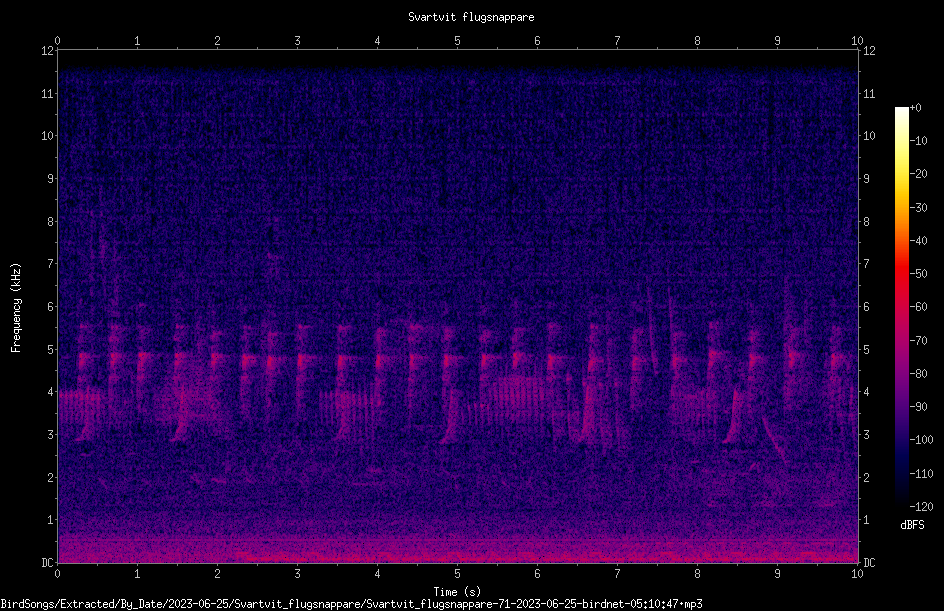
Task: Click the 10 second mark on top time axis
Action: tap(857, 41)
